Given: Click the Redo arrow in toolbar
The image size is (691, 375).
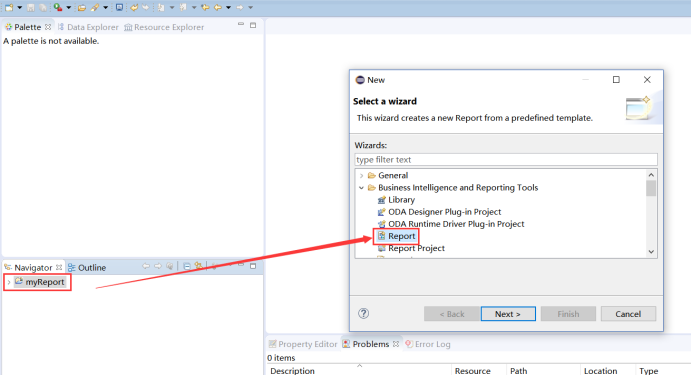Looking at the screenshot, I should [x=145, y=7].
